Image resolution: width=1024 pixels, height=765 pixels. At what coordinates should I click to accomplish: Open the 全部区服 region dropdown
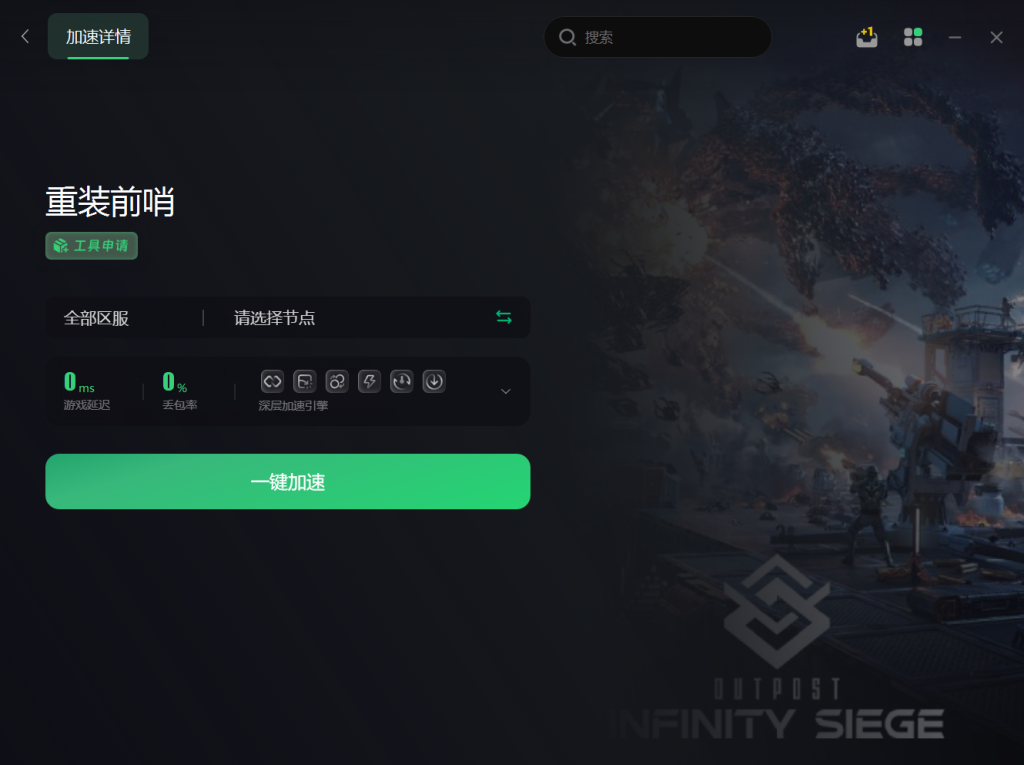(96, 318)
